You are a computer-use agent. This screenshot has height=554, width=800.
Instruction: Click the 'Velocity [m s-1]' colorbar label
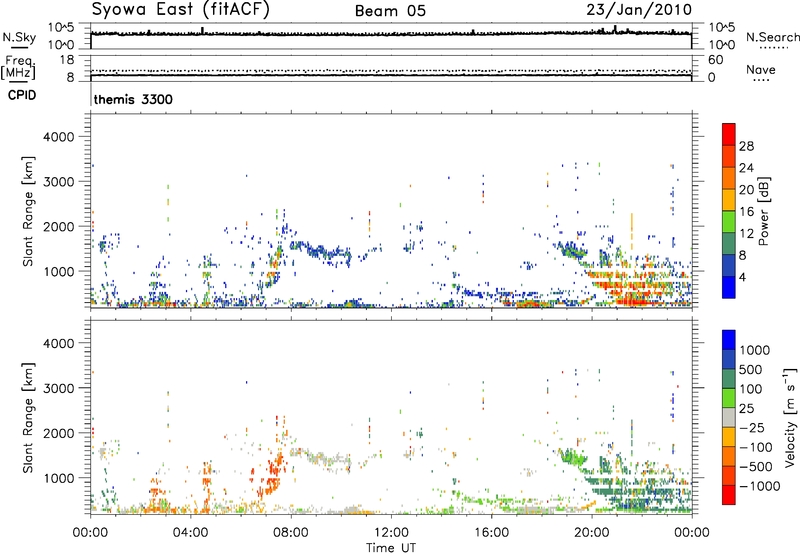coord(790,417)
